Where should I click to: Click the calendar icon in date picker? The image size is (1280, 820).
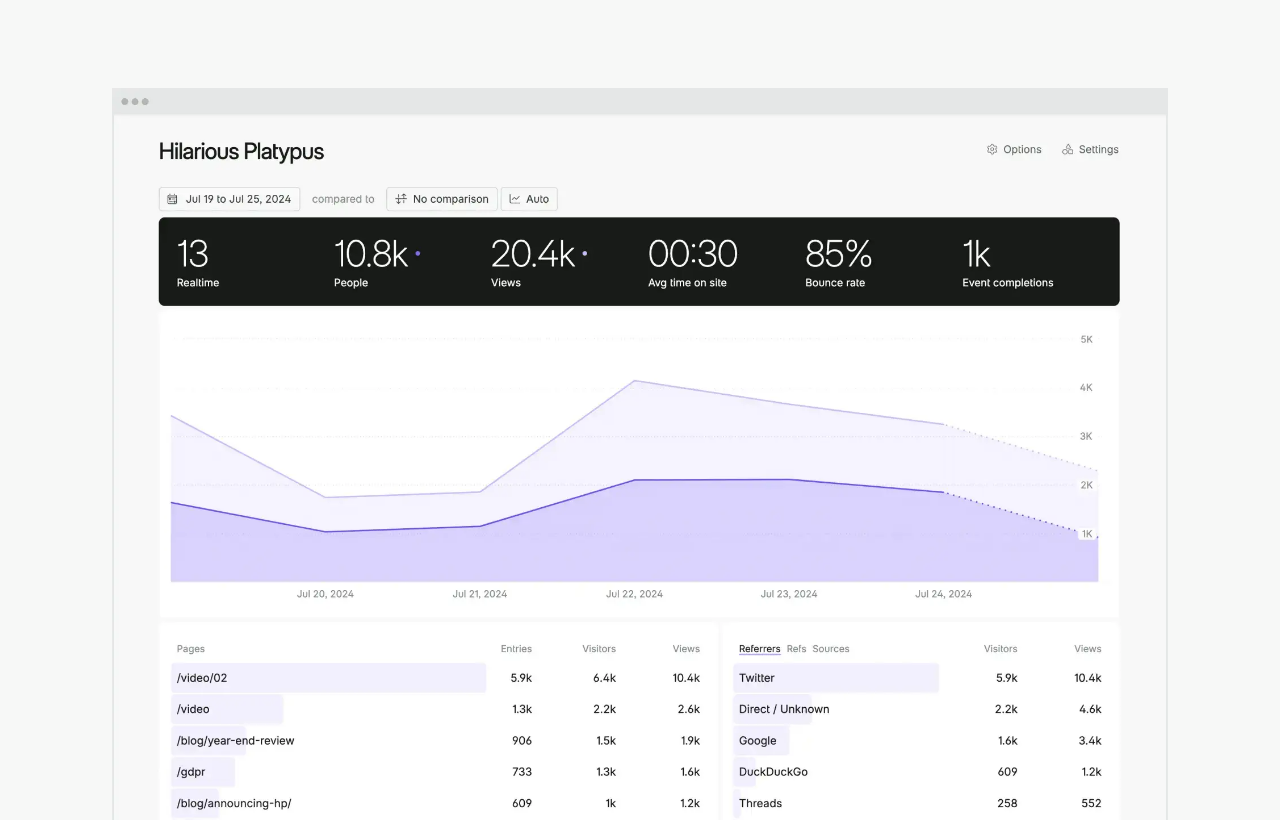pos(172,199)
